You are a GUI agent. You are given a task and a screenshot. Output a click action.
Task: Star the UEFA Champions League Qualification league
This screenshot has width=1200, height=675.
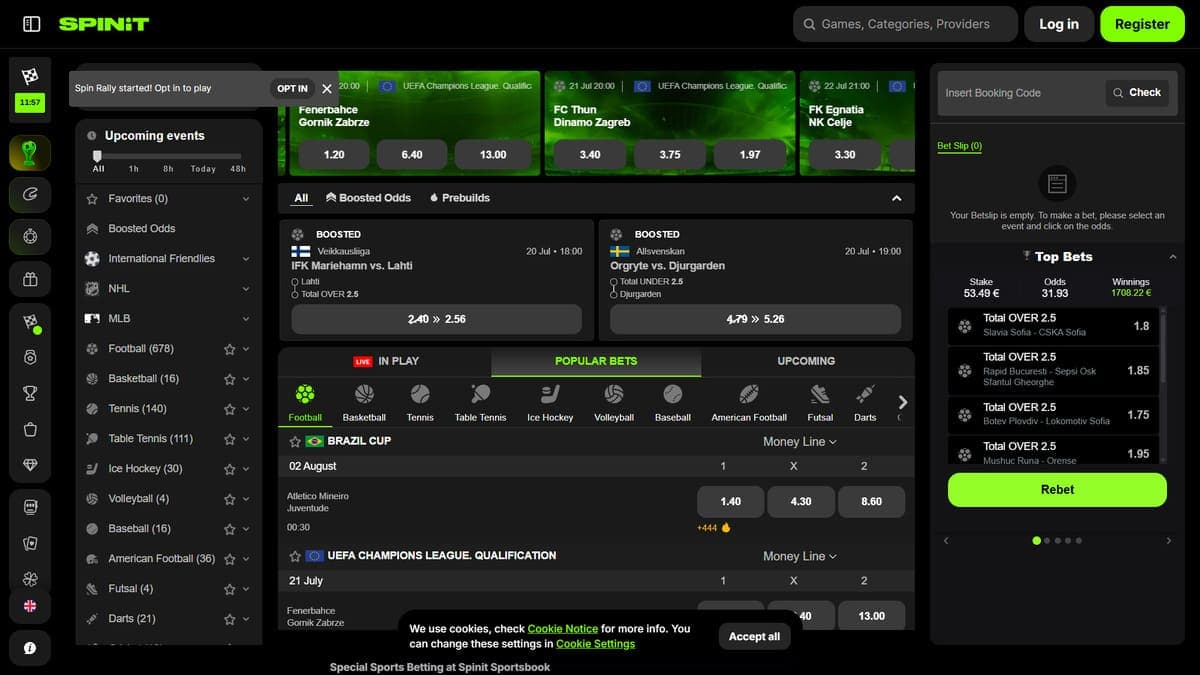pos(295,556)
